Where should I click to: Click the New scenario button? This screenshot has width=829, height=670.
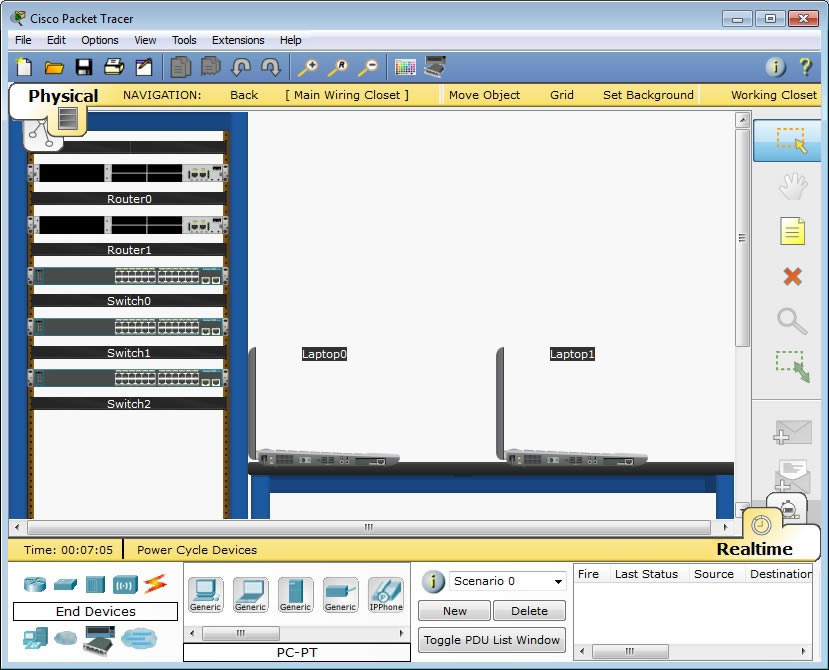[454, 611]
